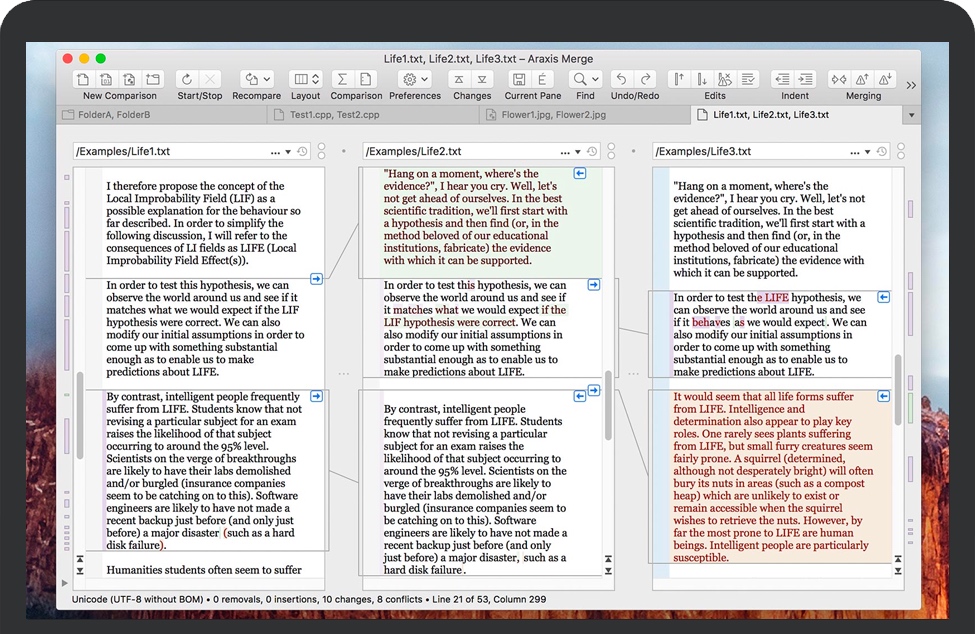This screenshot has height=634, width=975.
Task: Expand recent paths dropdown for Life3.txt
Action: click(867, 152)
